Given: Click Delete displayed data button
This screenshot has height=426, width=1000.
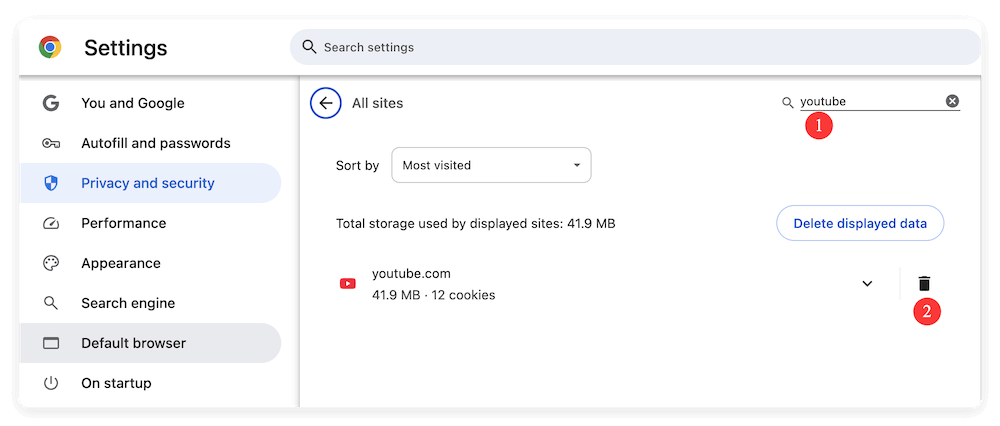Looking at the screenshot, I should click(x=860, y=223).
